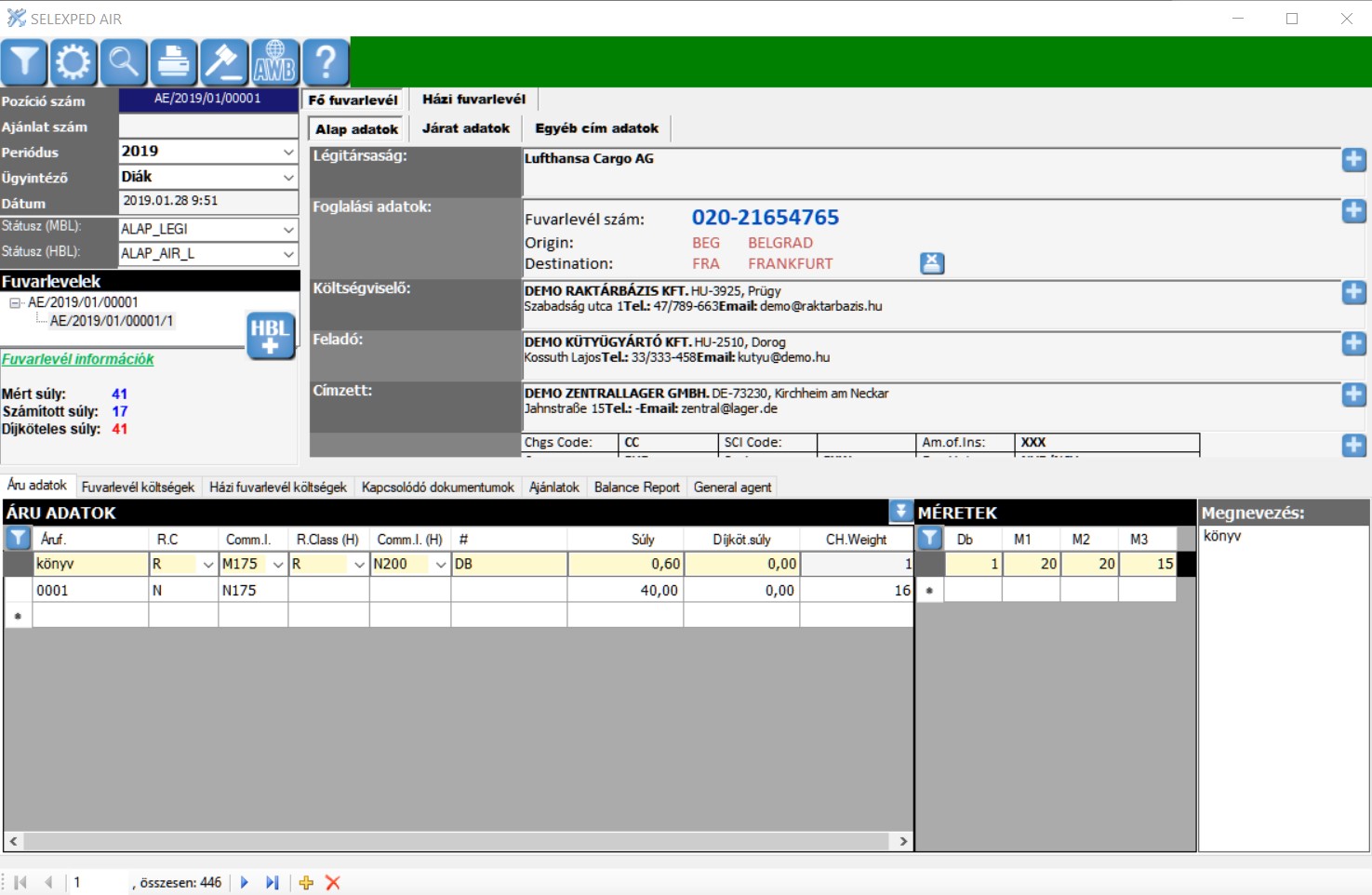Expand the R.C dropdown in the könyv row
Viewport: 1372px width, 895px height.
[x=208, y=564]
